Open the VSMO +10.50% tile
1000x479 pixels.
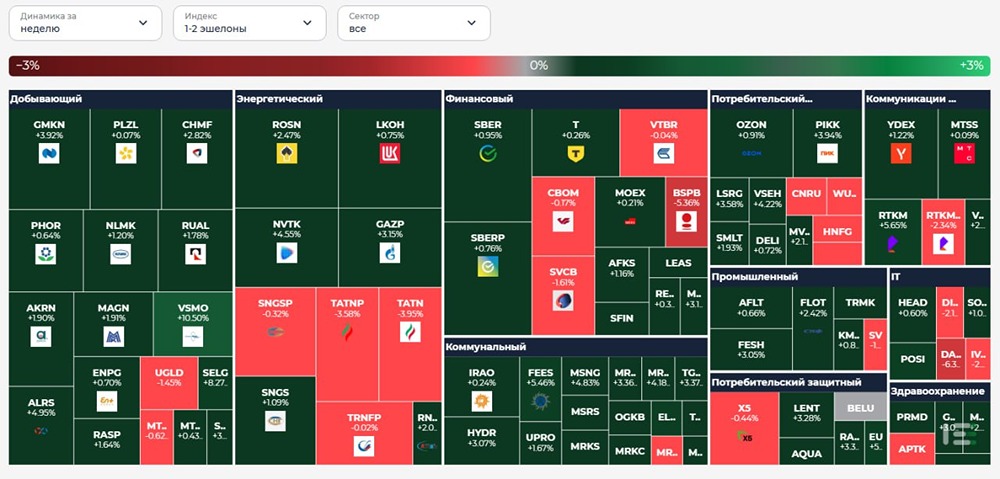[193, 323]
